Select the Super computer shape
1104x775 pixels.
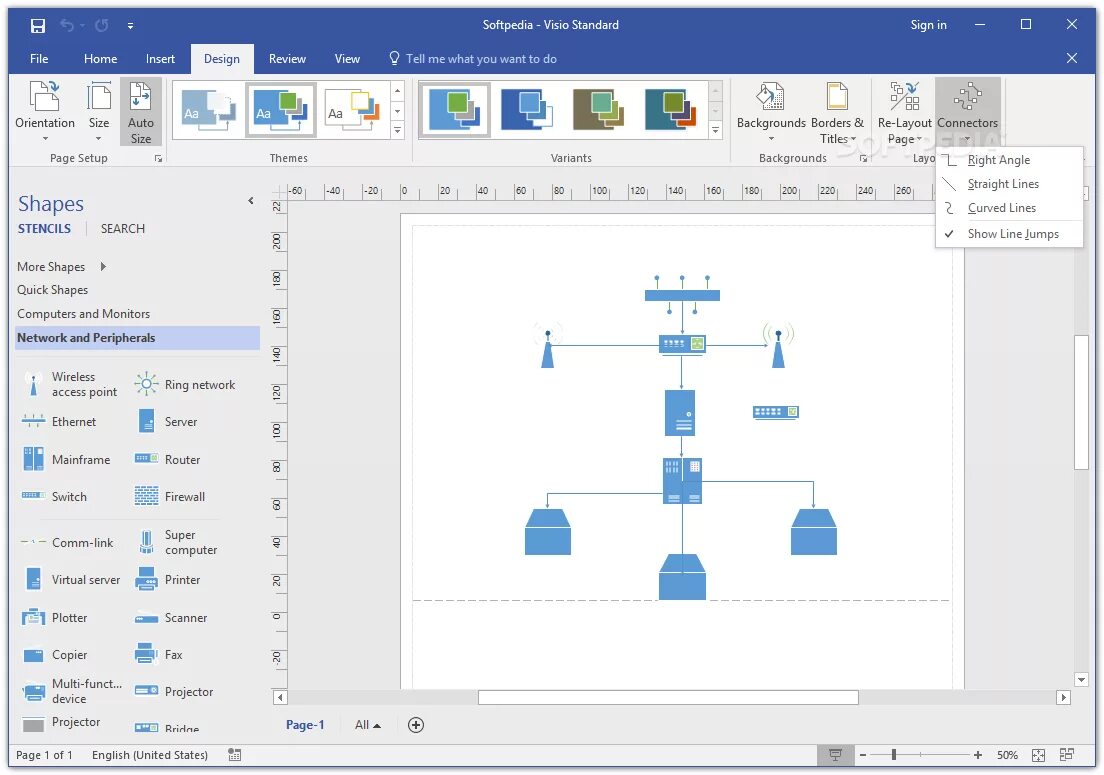[x=176, y=543]
